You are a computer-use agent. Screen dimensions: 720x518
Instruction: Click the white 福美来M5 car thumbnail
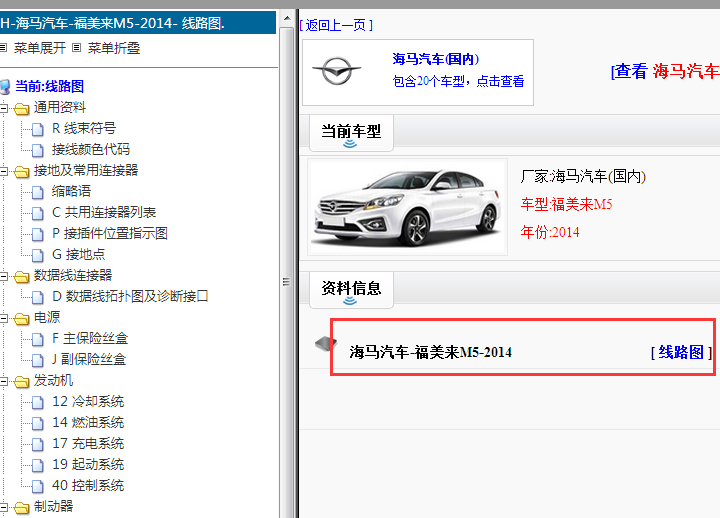coord(407,207)
